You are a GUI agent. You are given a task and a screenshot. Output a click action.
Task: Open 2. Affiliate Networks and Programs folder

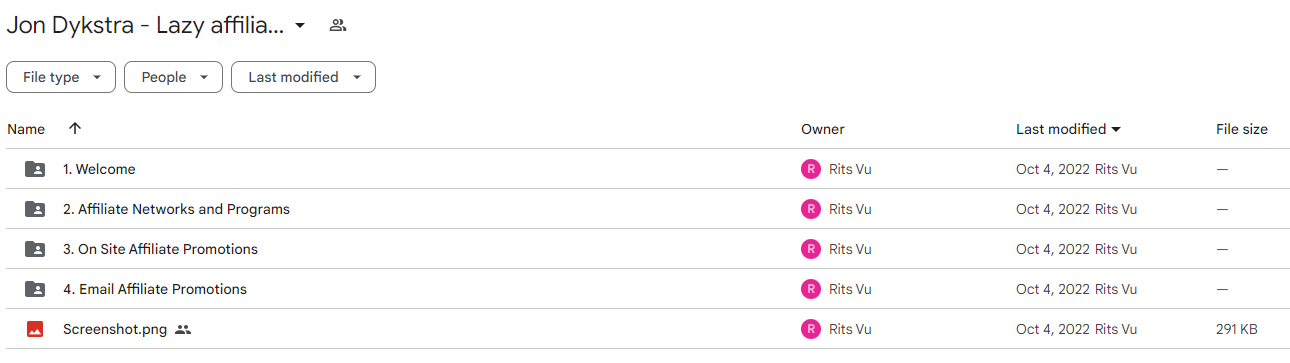click(x=176, y=209)
